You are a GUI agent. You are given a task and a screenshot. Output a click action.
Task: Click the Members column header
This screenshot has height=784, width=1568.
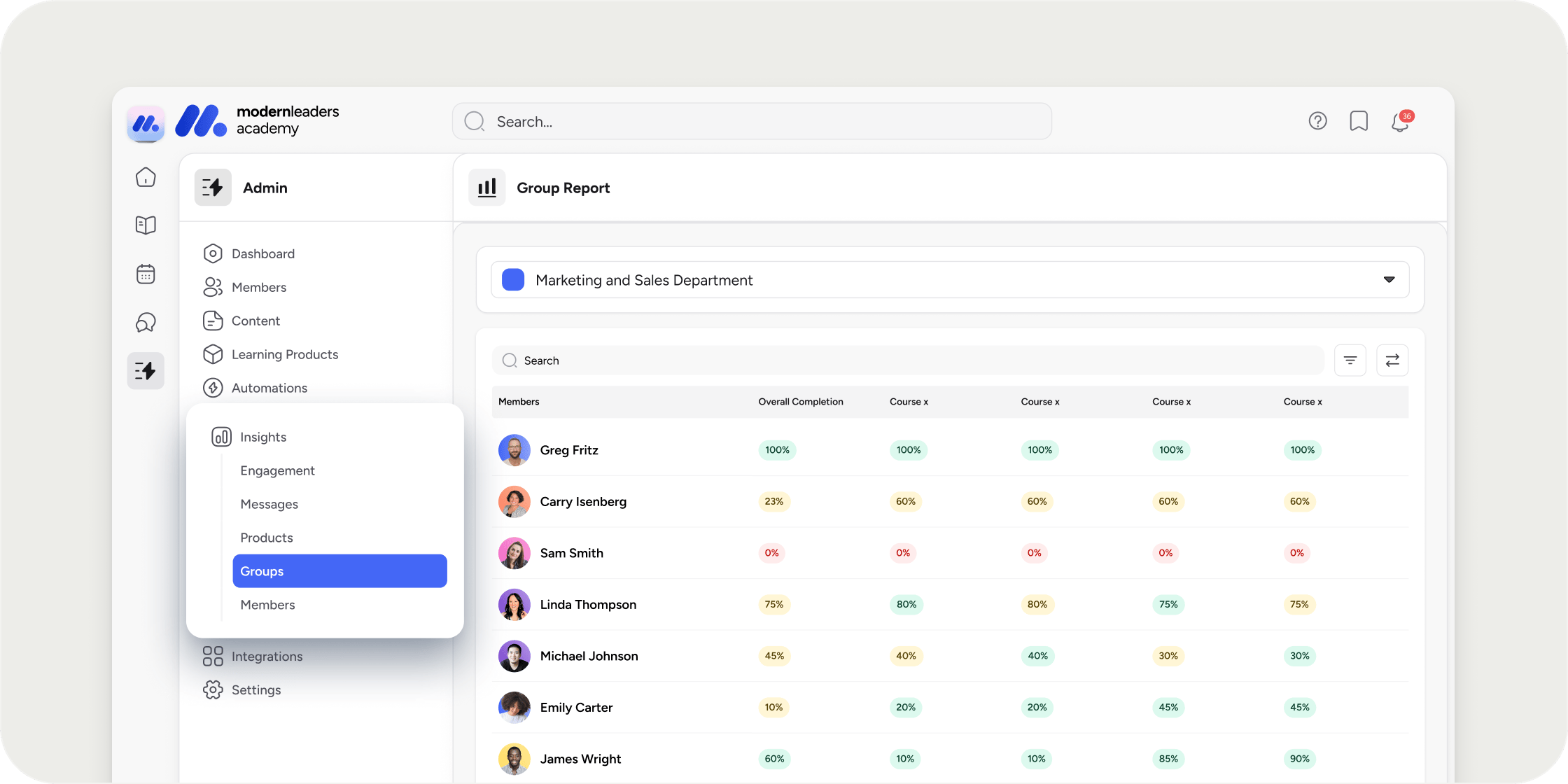pyautogui.click(x=519, y=402)
